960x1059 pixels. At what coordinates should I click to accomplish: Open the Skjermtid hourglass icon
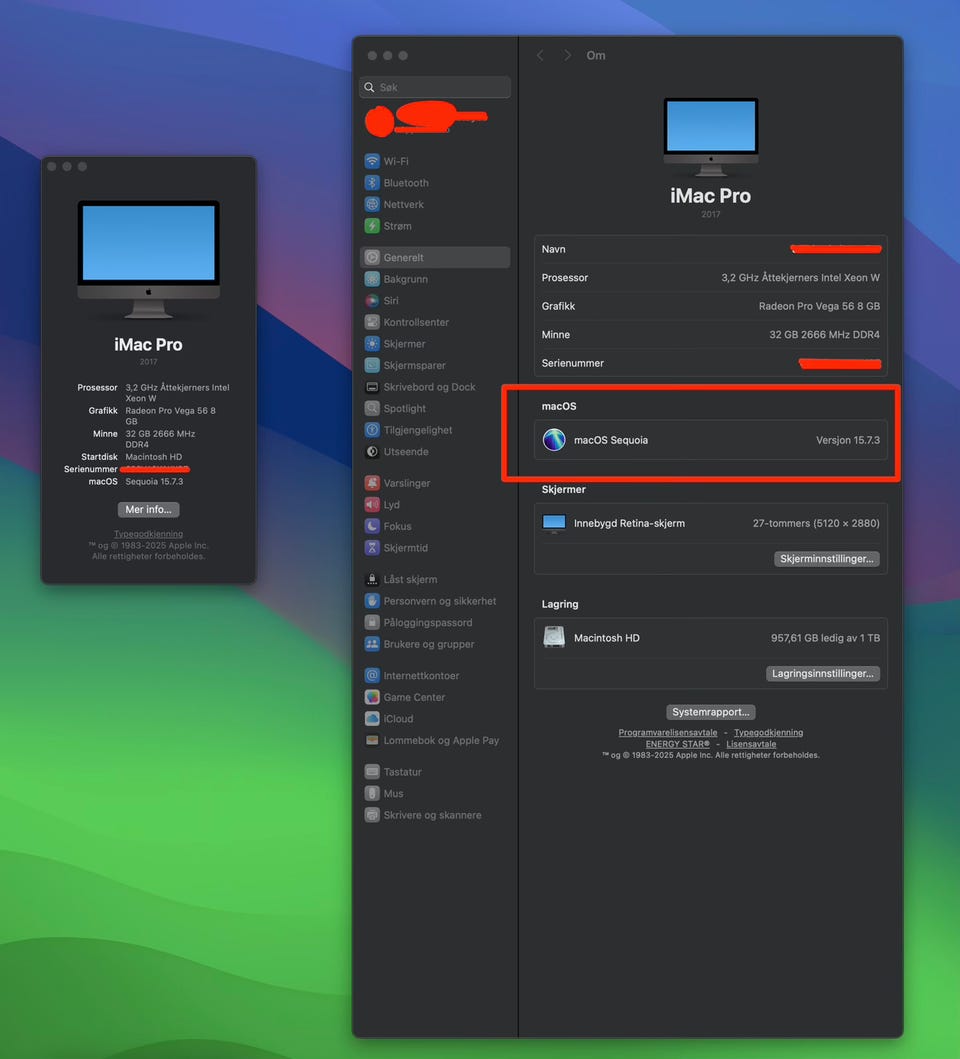click(372, 548)
